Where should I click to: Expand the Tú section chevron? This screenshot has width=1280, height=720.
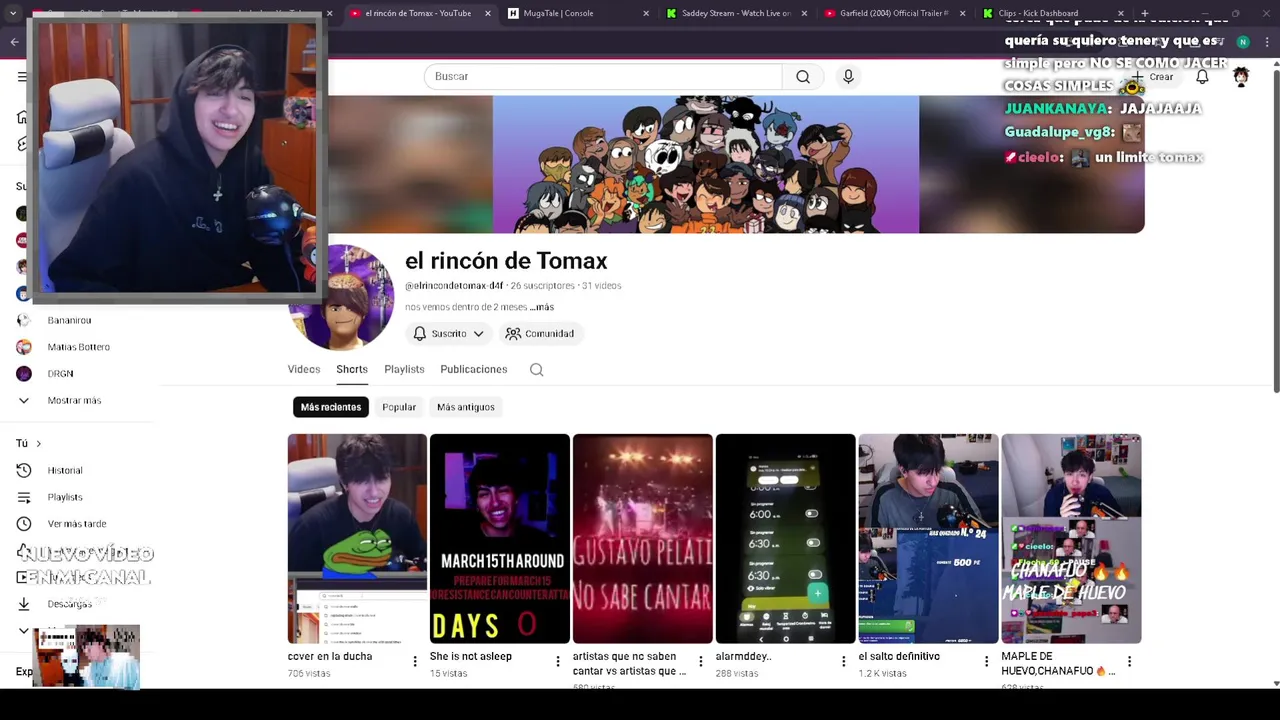click(x=39, y=444)
